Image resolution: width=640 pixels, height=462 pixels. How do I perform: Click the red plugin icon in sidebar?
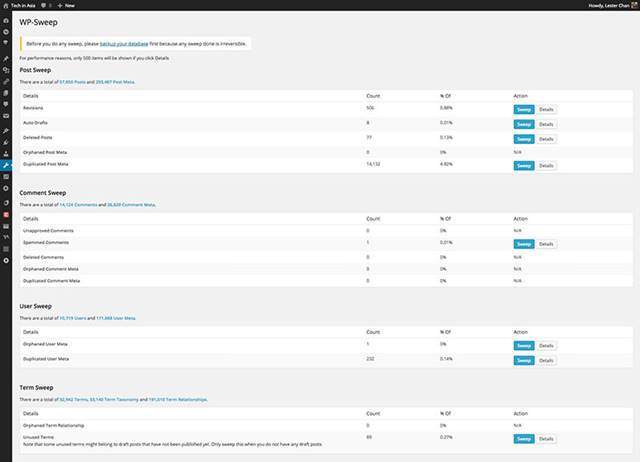[6, 214]
